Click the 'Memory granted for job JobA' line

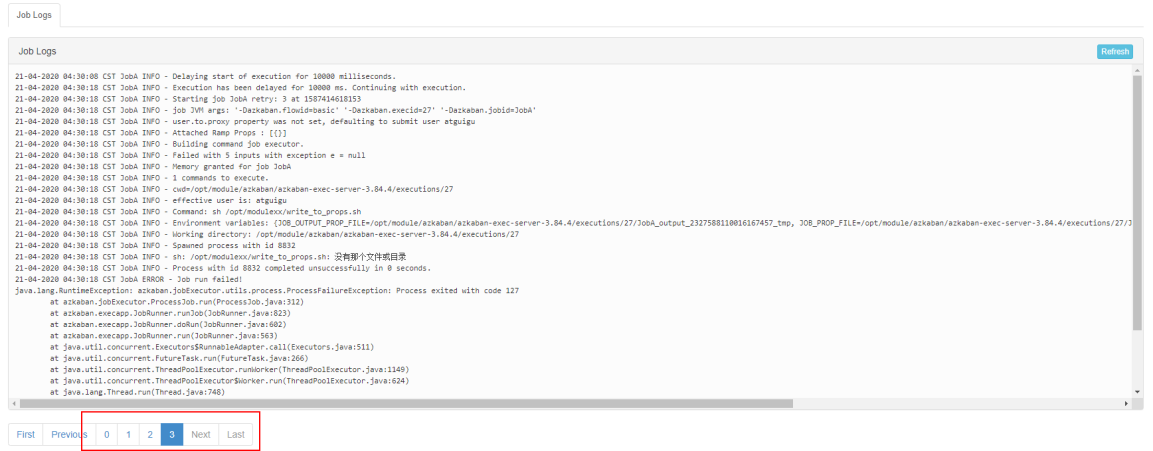[153, 166]
